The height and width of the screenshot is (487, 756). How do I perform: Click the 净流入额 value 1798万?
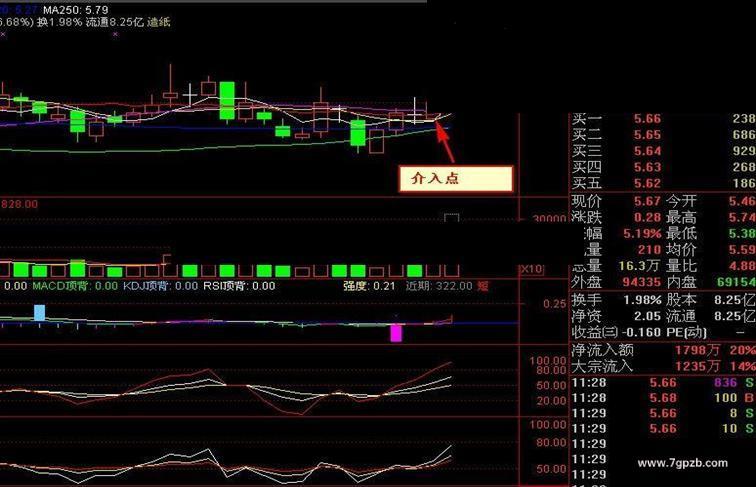[x=697, y=351]
